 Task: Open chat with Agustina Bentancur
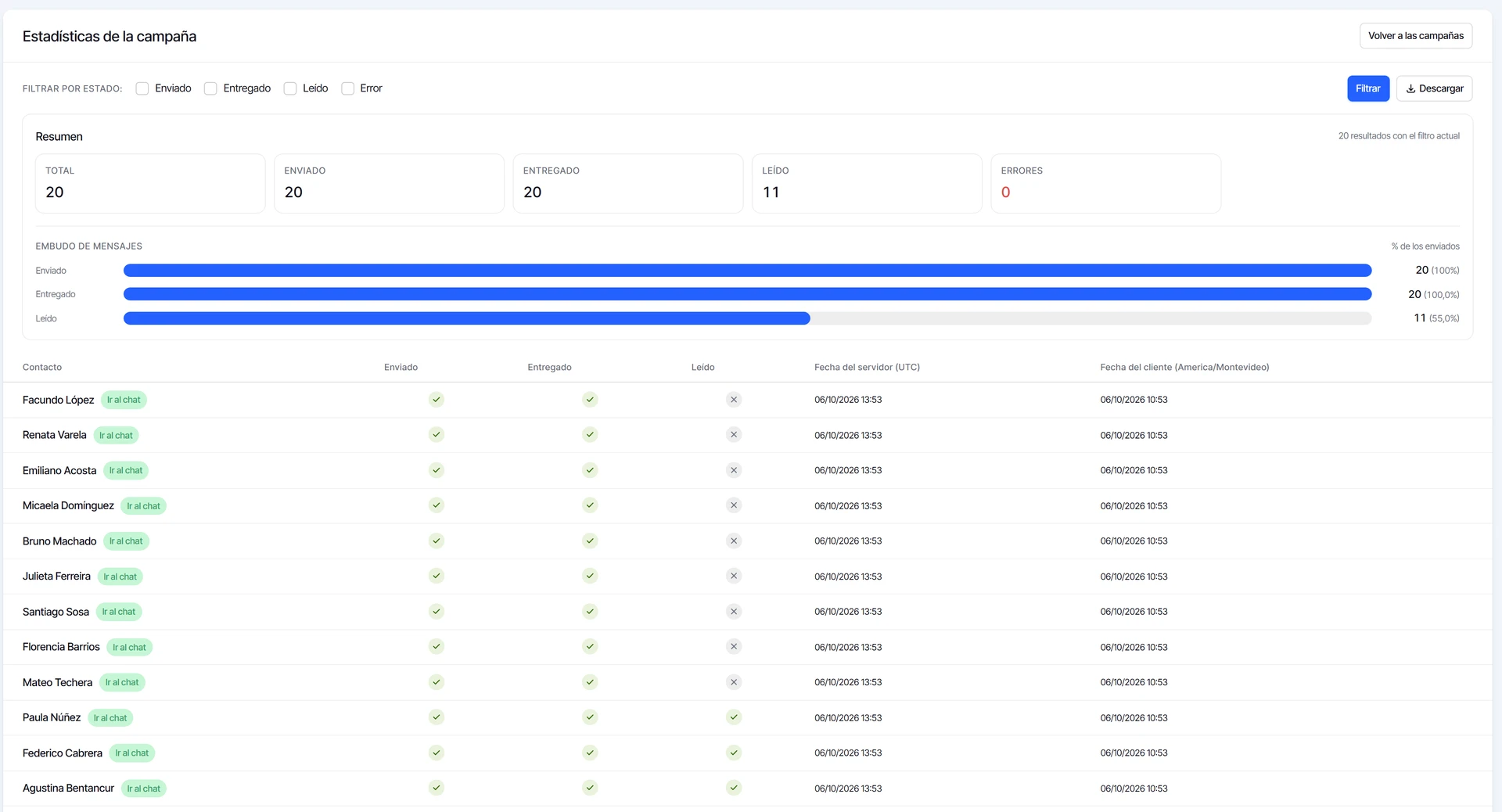(144, 789)
